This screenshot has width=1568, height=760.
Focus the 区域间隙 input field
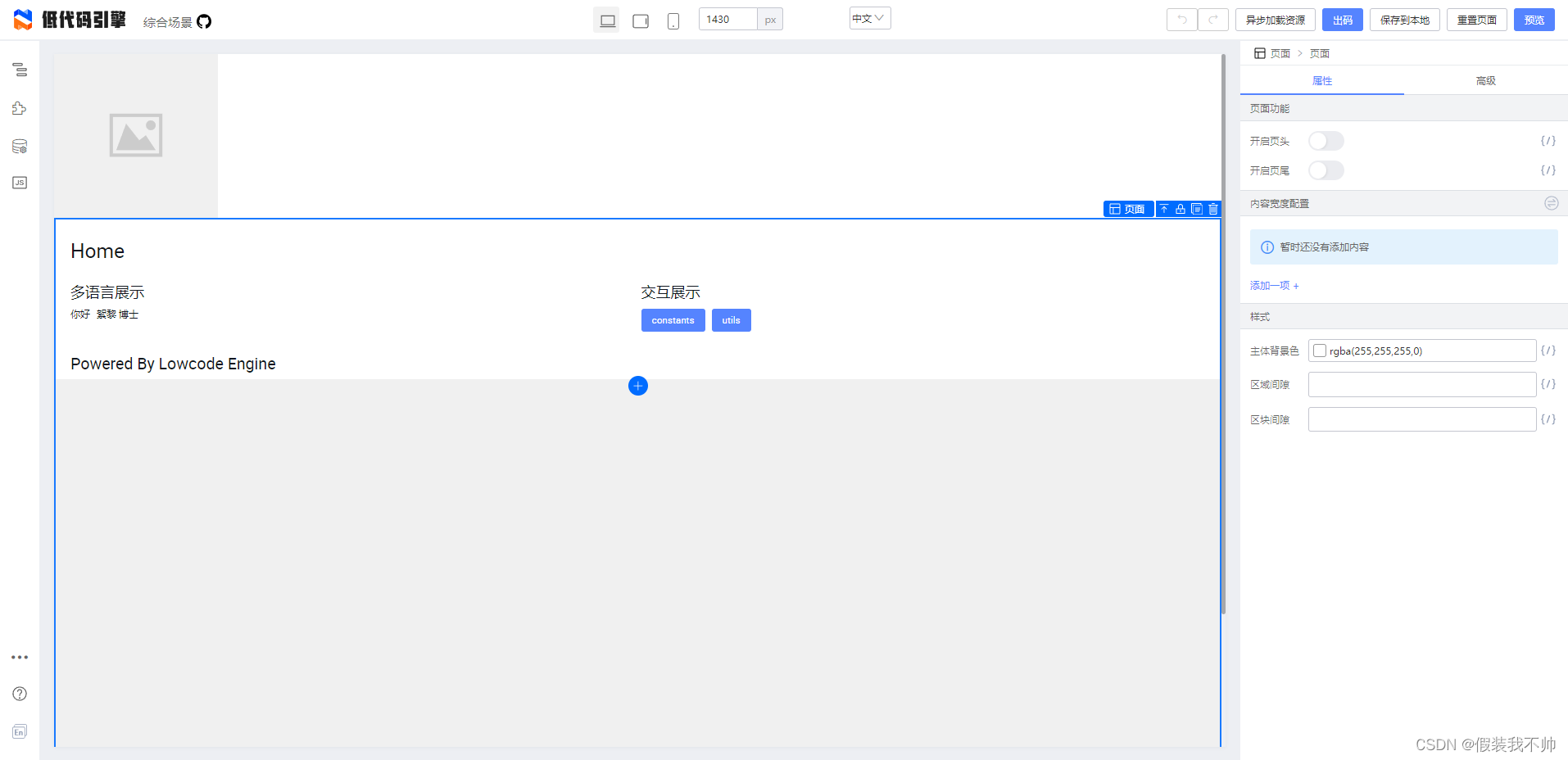[1421, 384]
